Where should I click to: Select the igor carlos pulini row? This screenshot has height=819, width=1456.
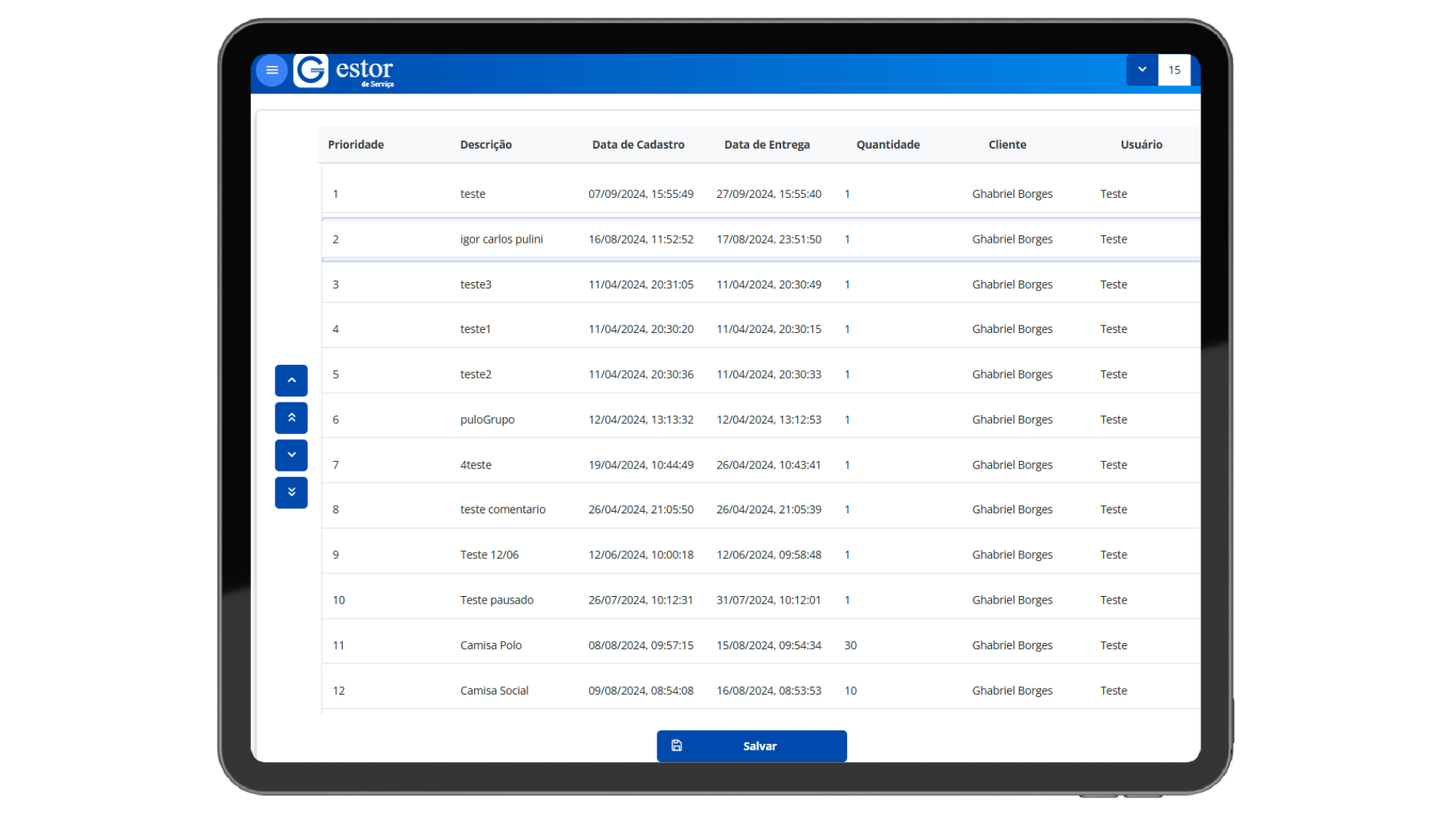click(761, 239)
